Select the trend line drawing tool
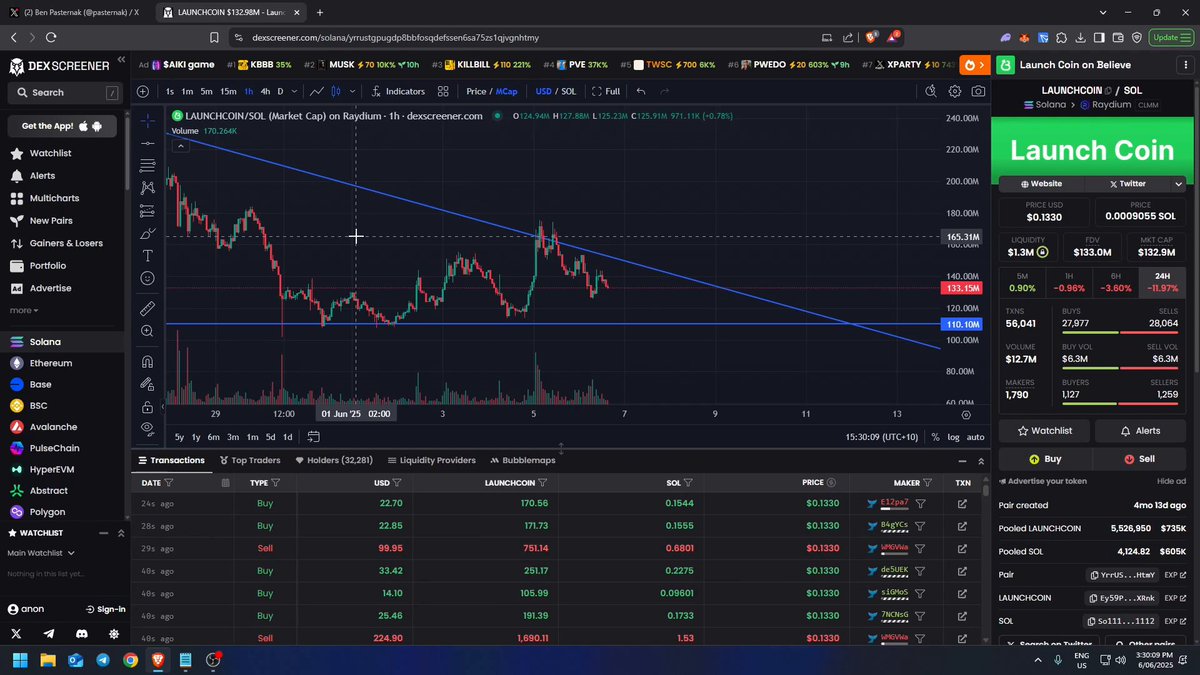1200x675 pixels. point(147,143)
